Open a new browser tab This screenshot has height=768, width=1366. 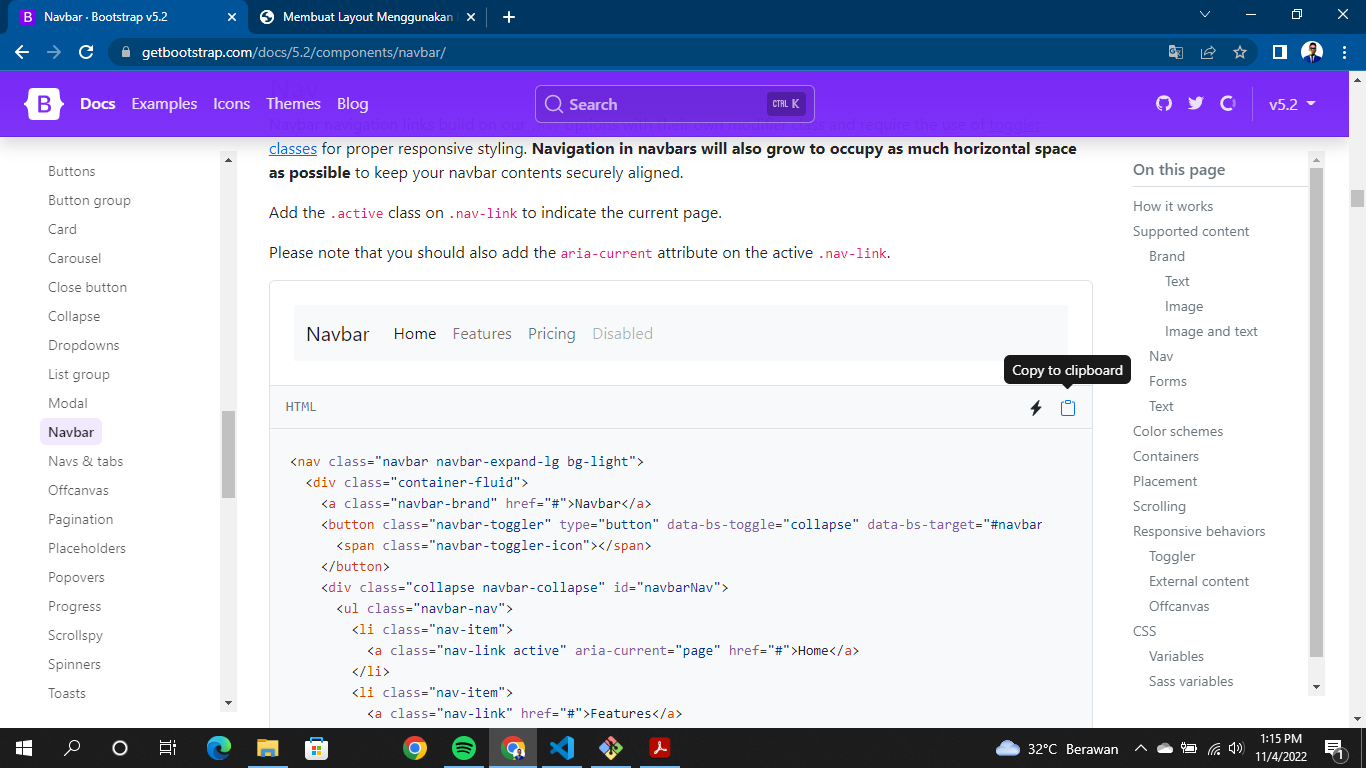509,17
